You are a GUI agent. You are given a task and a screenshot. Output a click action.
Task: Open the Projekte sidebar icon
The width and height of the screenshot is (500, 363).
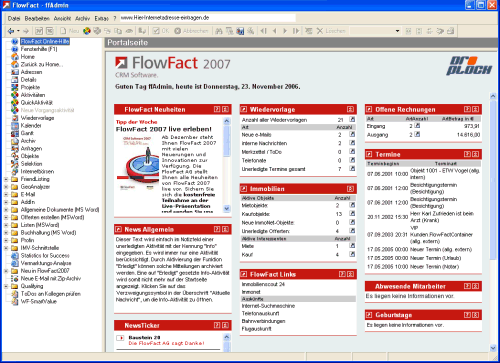pyautogui.click(x=15, y=87)
